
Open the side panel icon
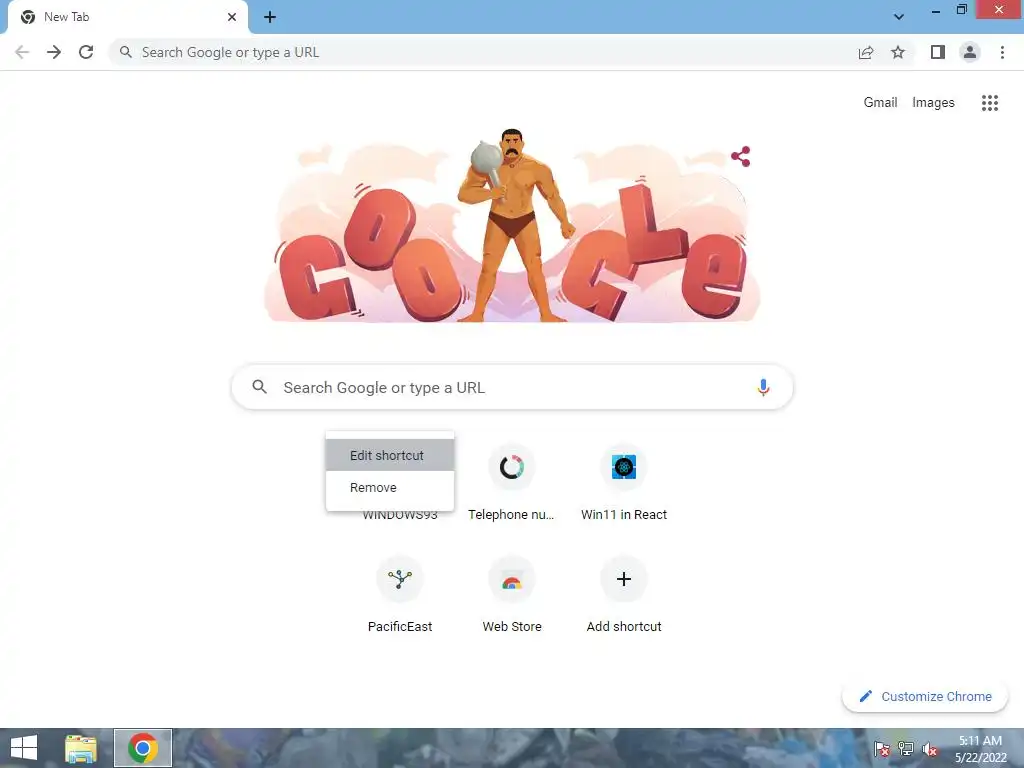[x=938, y=52]
